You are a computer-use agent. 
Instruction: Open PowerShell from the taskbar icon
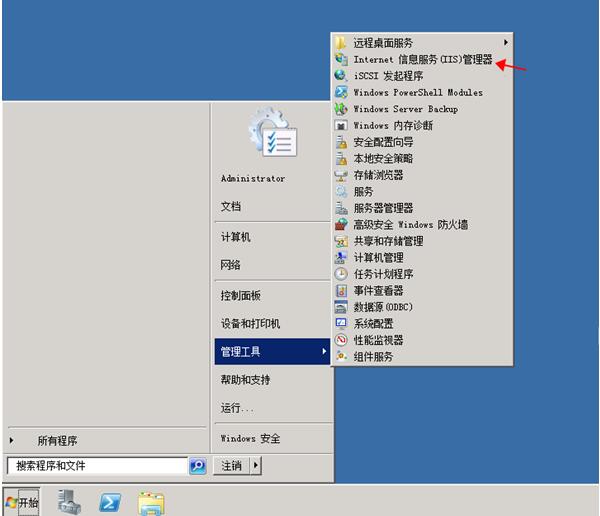110,502
